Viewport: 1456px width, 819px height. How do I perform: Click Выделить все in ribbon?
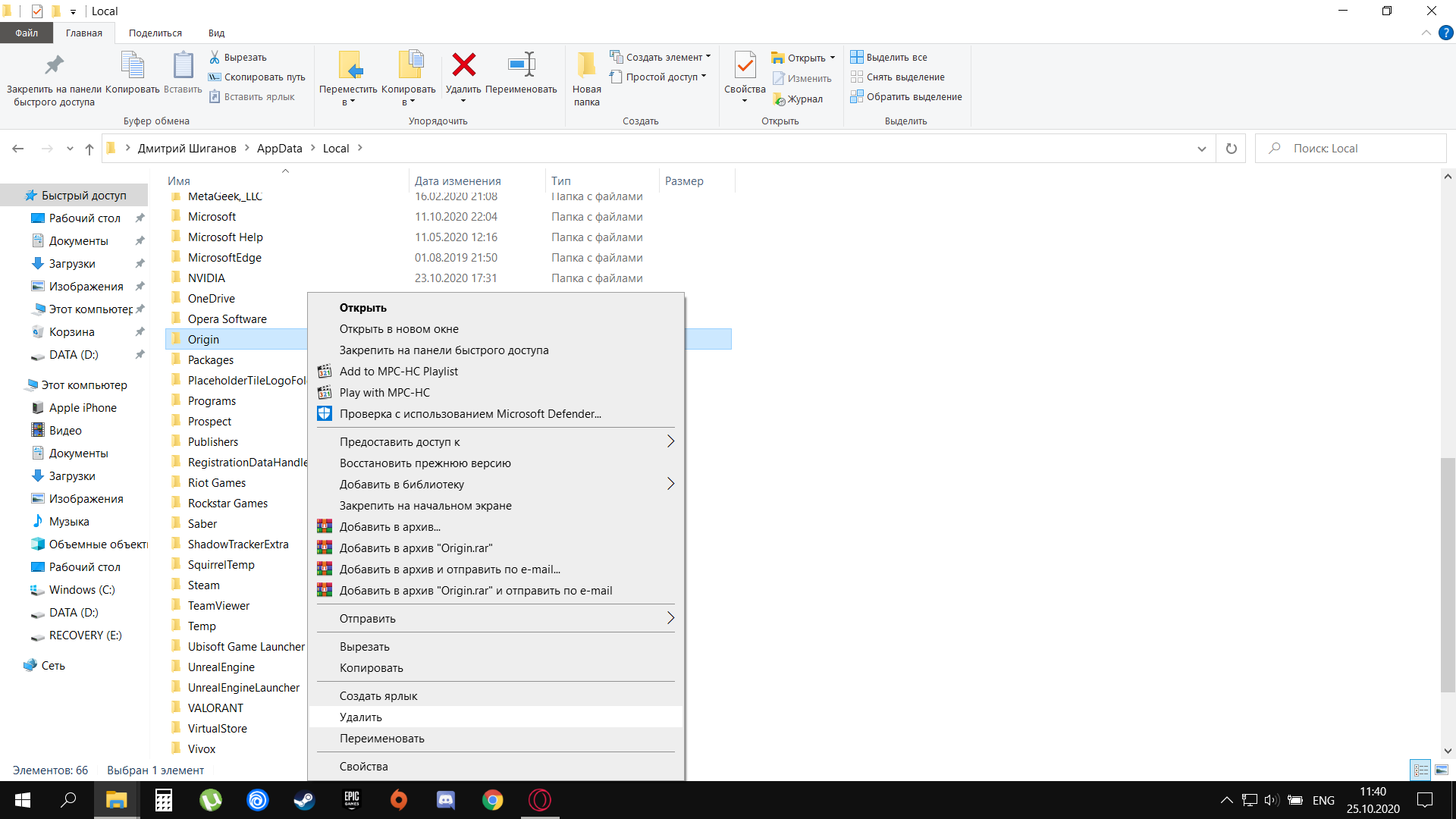pyautogui.click(x=889, y=57)
